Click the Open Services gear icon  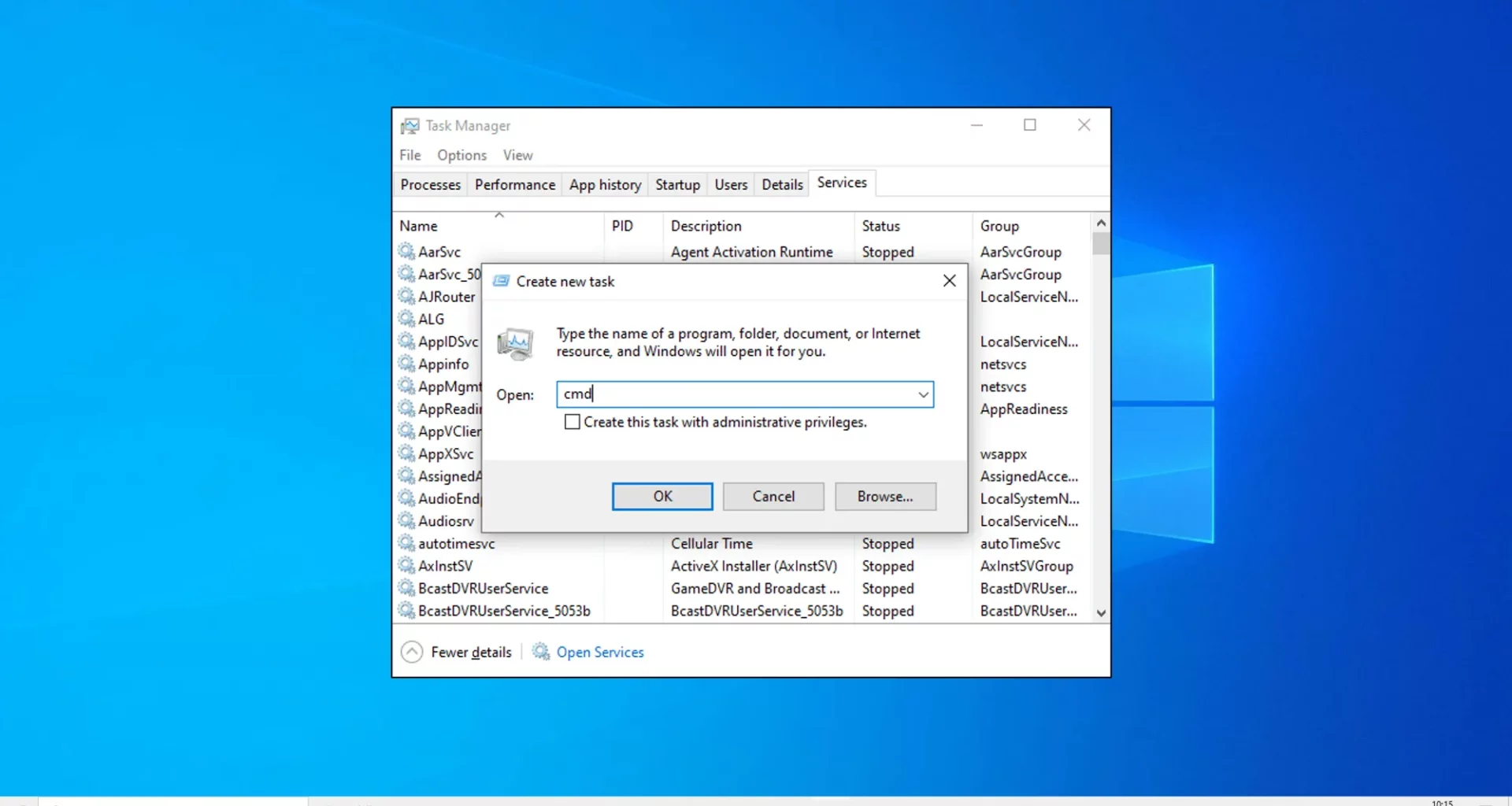[541, 652]
